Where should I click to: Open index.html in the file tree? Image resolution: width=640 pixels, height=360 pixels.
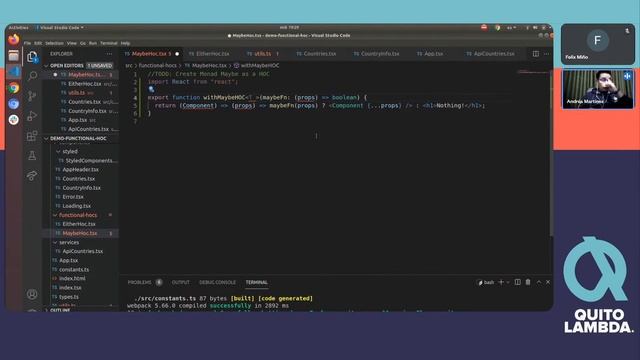72,278
